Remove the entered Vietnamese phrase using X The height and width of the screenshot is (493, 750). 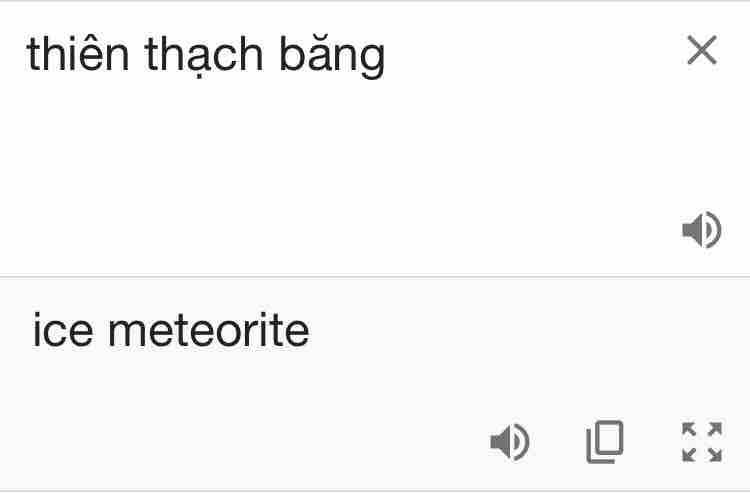coord(702,51)
